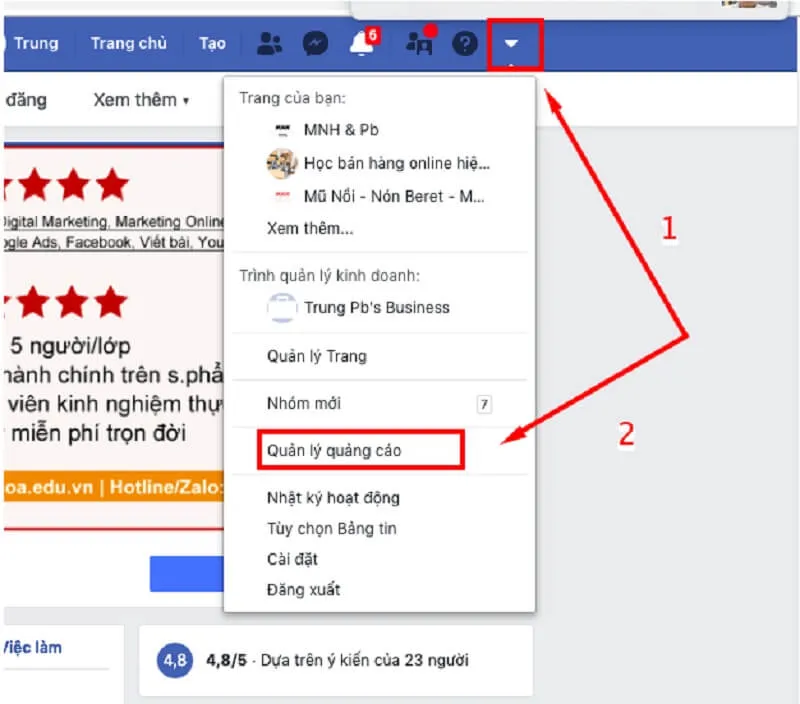This screenshot has width=800, height=704.
Task: Click Xem thêm... to expand page list
Action: [309, 229]
